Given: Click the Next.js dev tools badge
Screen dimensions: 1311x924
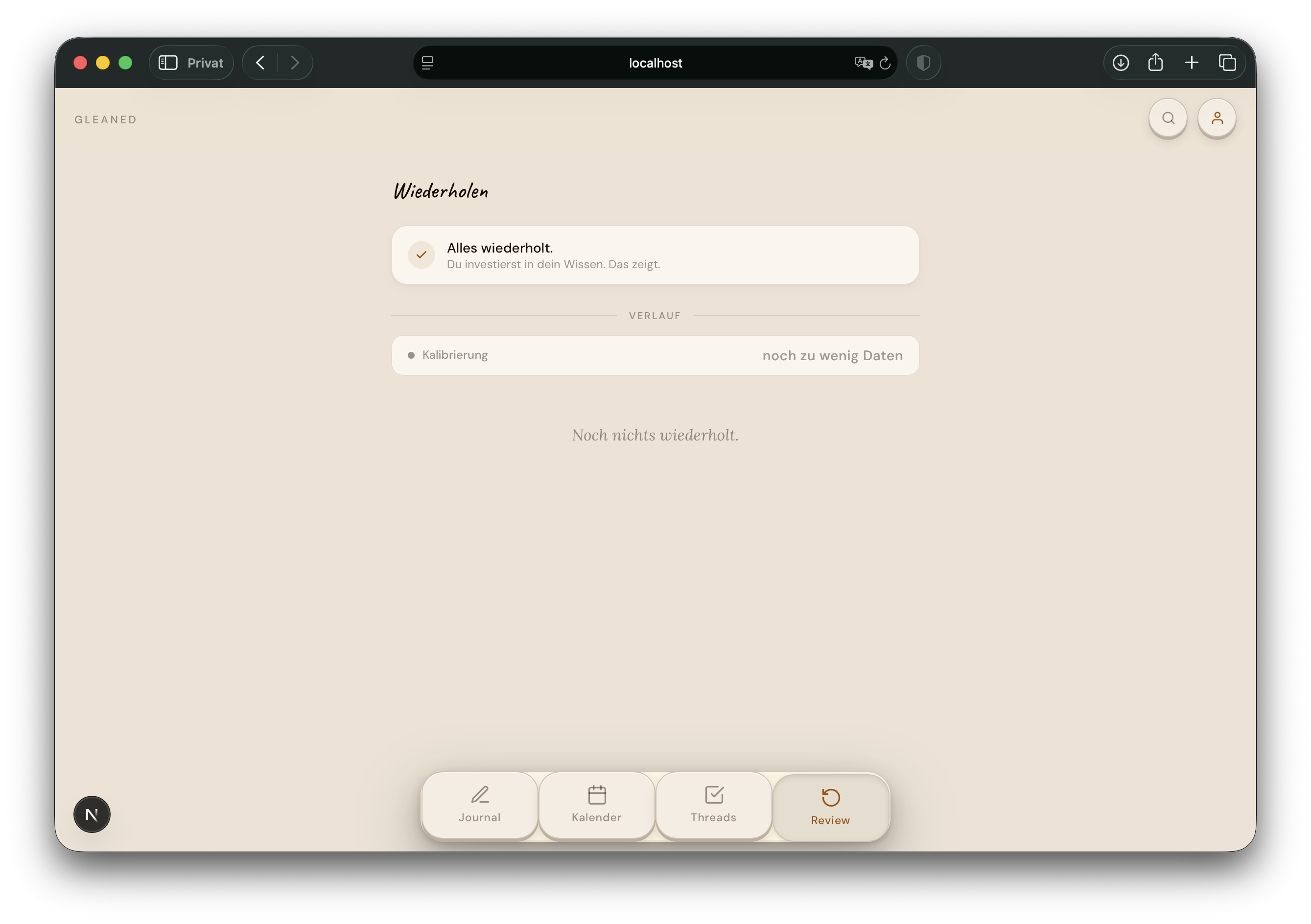Looking at the screenshot, I should coord(92,814).
